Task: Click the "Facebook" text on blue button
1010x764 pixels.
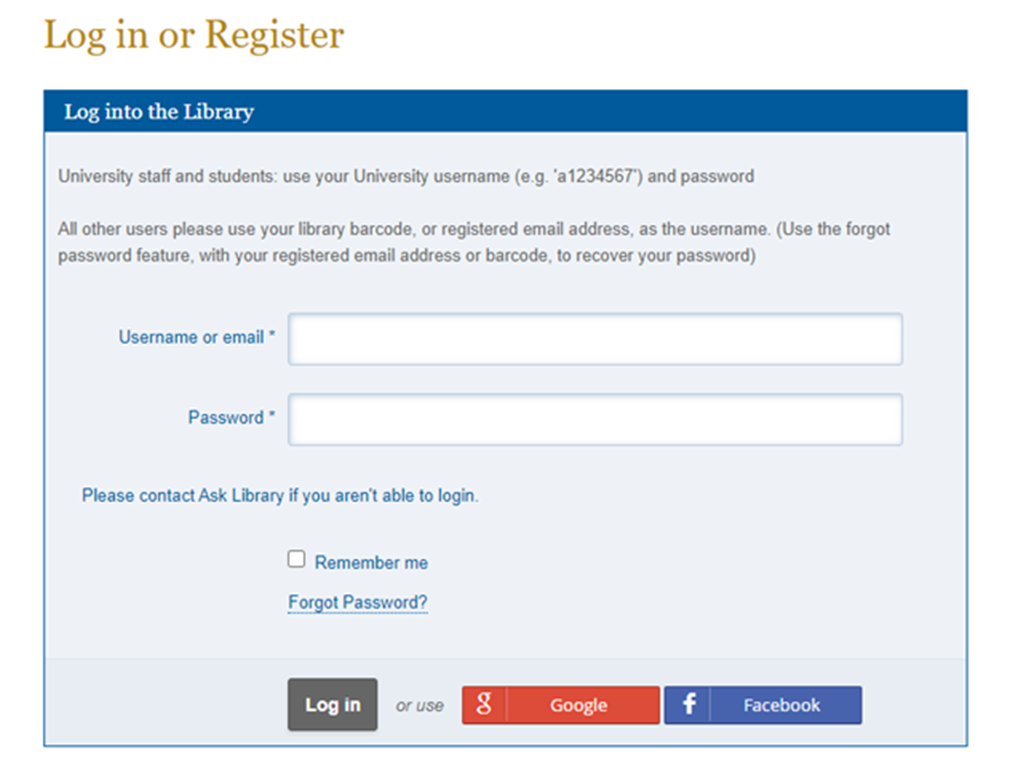Action: coord(781,706)
